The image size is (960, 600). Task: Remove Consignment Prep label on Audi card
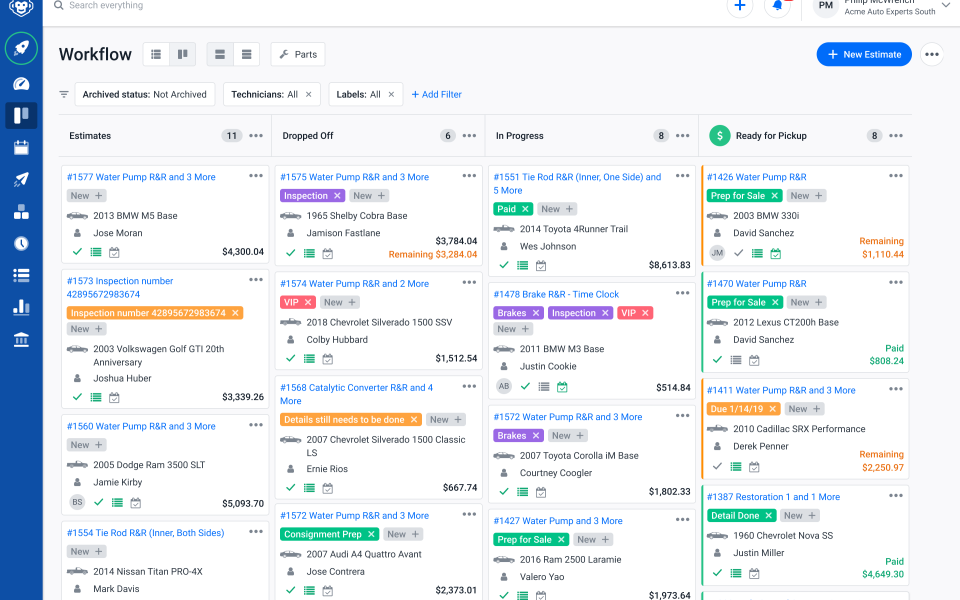371,534
